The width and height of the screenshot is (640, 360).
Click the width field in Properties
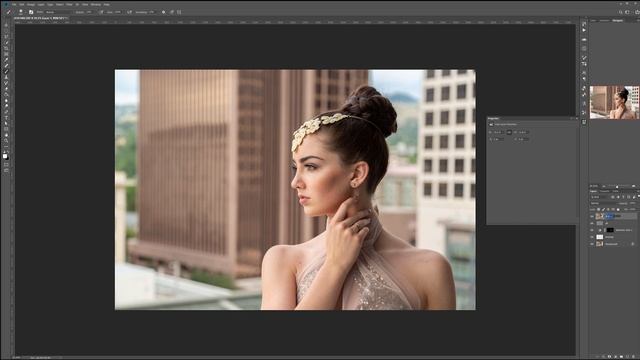pos(499,132)
